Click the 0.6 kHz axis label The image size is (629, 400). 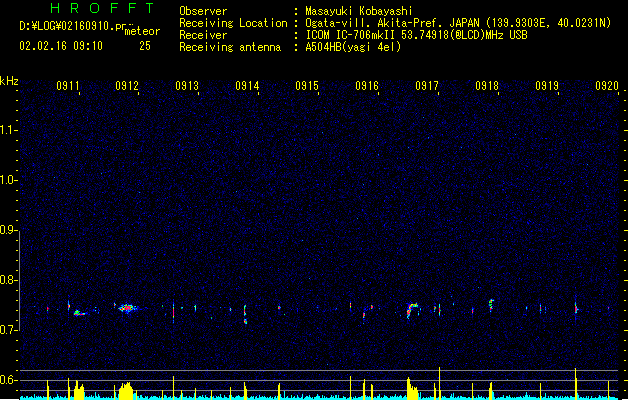pyautogui.click(x=9, y=380)
